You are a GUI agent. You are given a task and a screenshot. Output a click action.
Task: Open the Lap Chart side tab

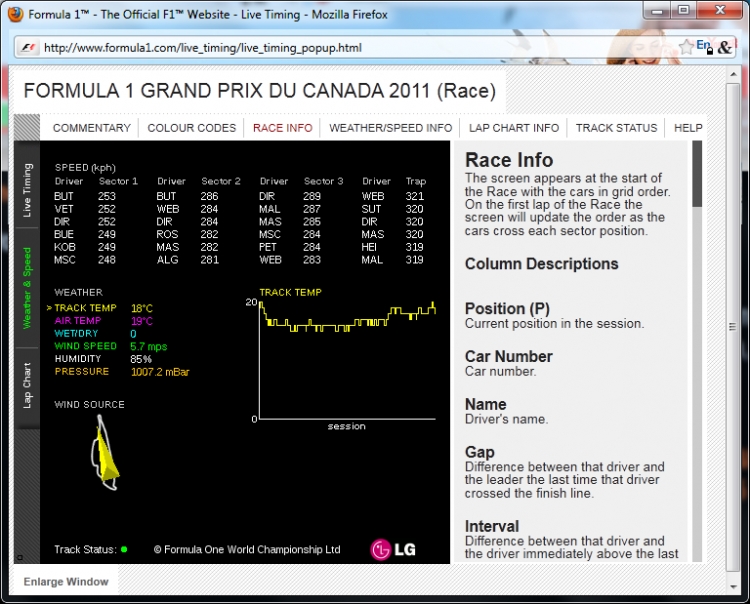click(27, 385)
